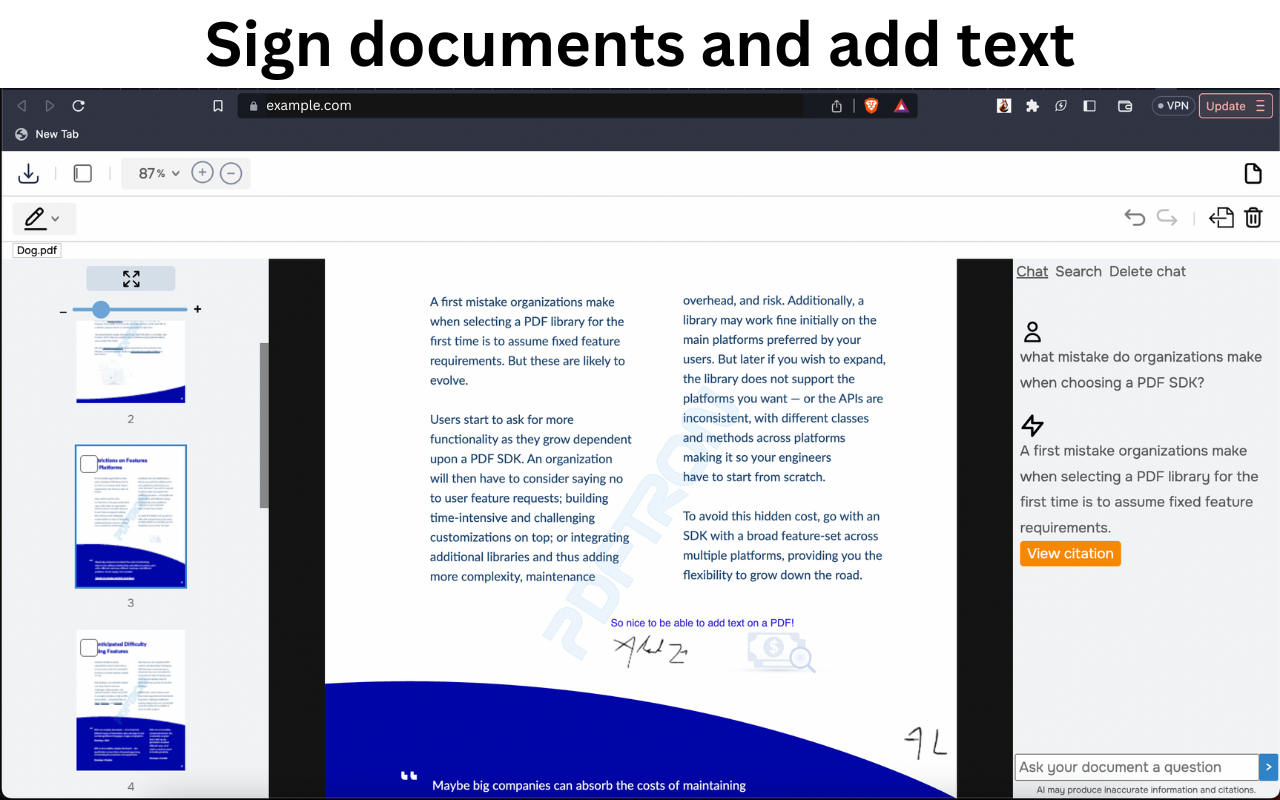Click the AI lightning bolt icon in chat
The height and width of the screenshot is (800, 1280).
point(1032,426)
